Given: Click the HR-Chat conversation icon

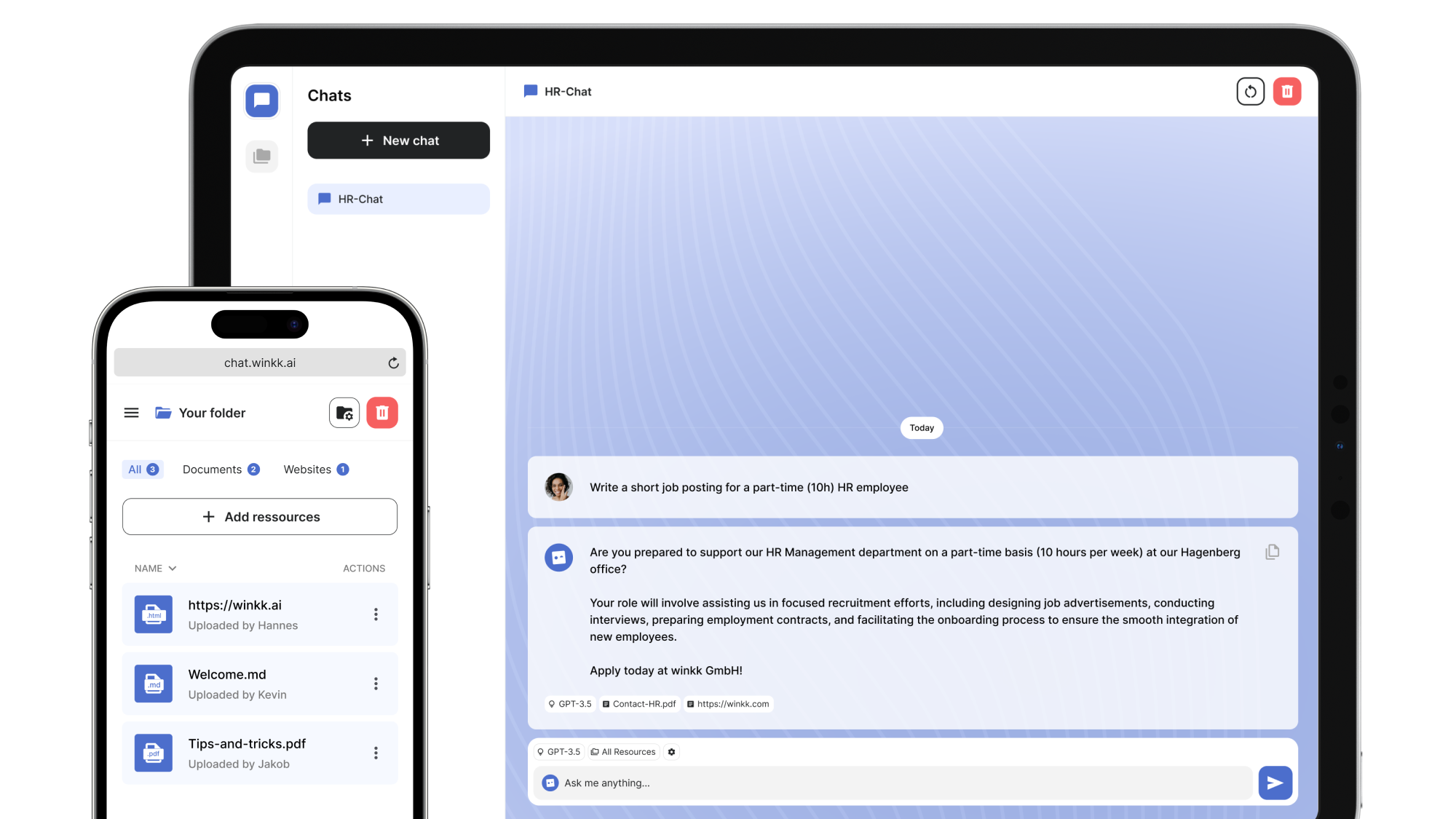Looking at the screenshot, I should pyautogui.click(x=323, y=198).
